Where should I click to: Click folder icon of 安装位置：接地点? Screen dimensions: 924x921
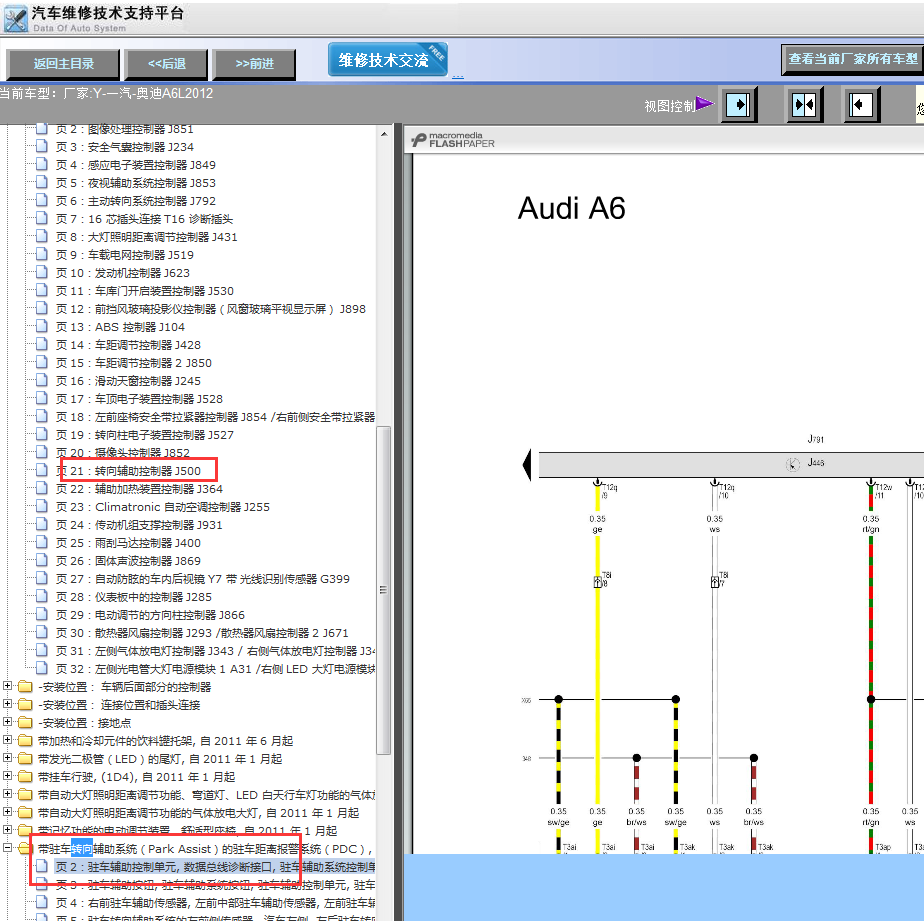click(x=25, y=722)
